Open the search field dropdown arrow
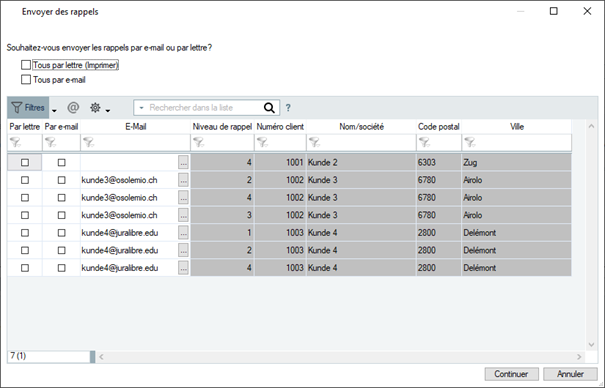The height and width of the screenshot is (388, 605). 142,108
